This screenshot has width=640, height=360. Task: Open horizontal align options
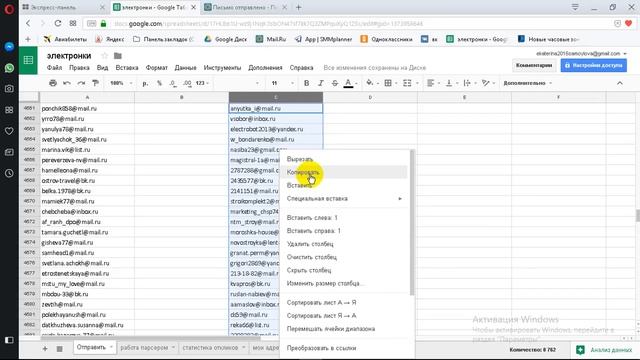click(430, 83)
